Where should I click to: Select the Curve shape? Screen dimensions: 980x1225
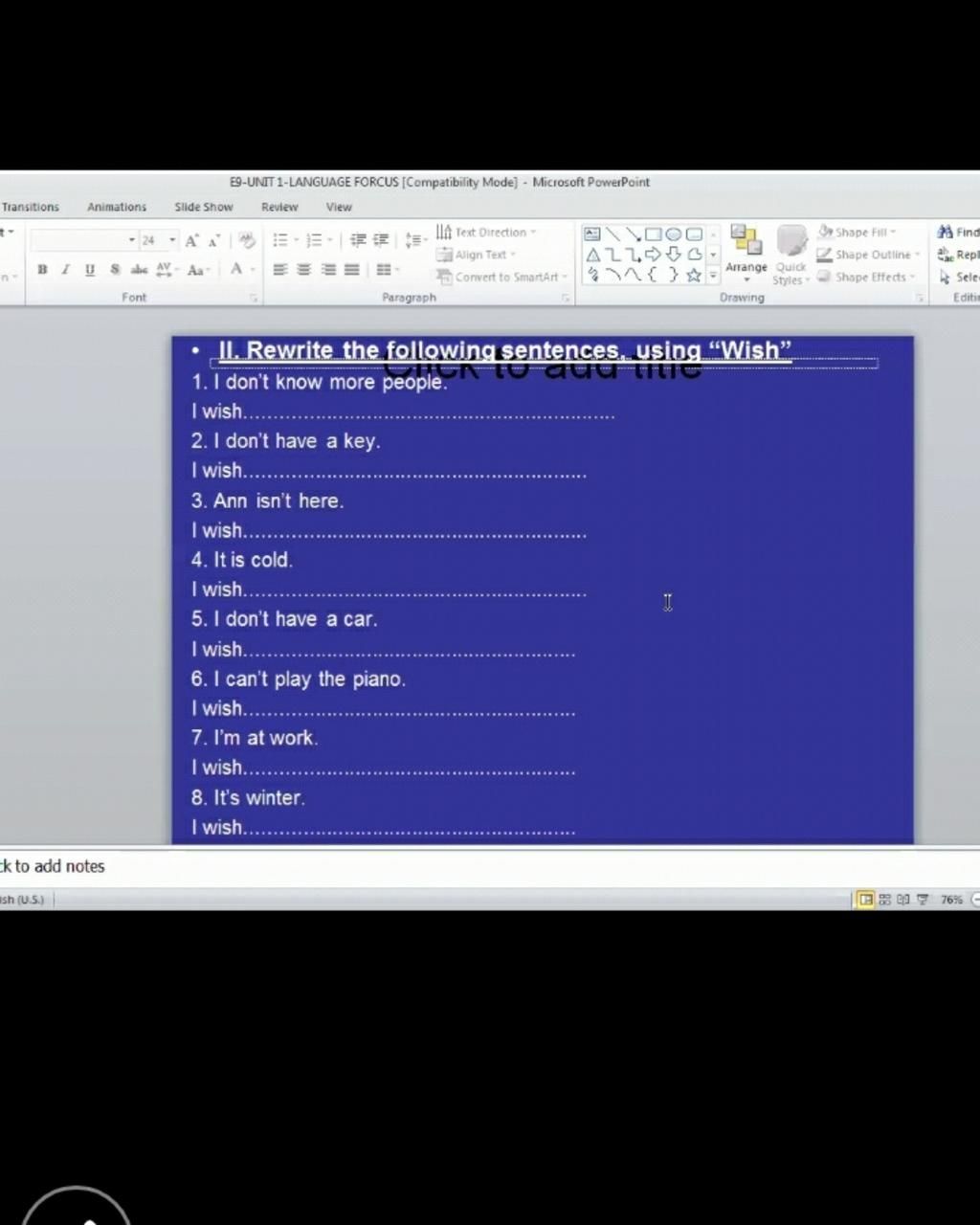[633, 276]
